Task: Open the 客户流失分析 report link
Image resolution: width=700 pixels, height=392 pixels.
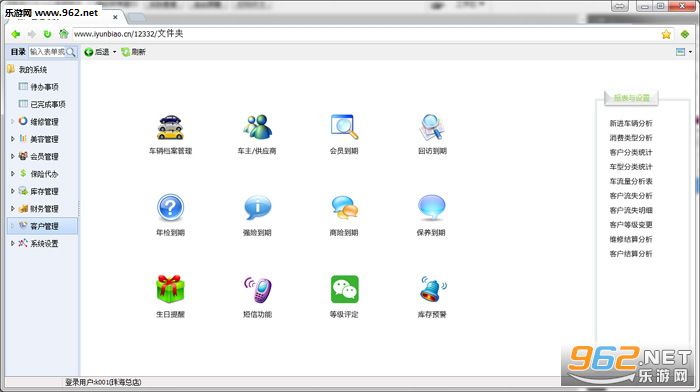Action: point(631,196)
